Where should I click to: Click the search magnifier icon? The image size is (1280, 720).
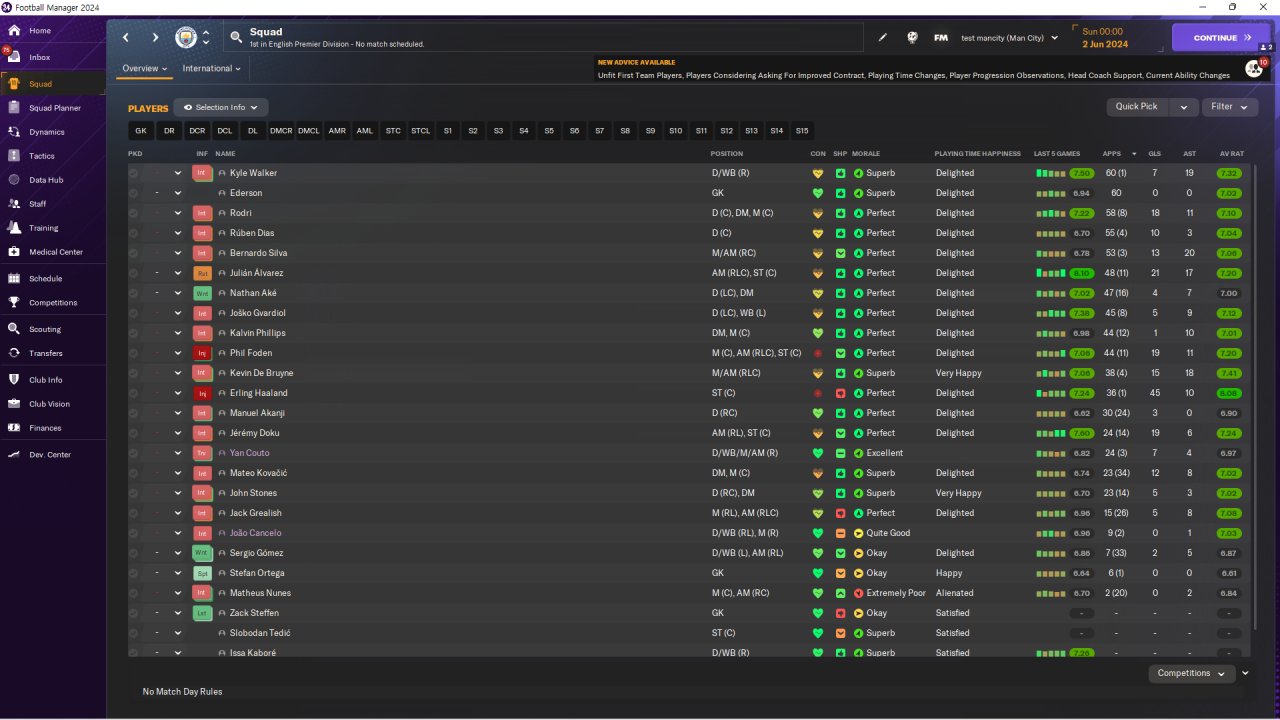[236, 37]
